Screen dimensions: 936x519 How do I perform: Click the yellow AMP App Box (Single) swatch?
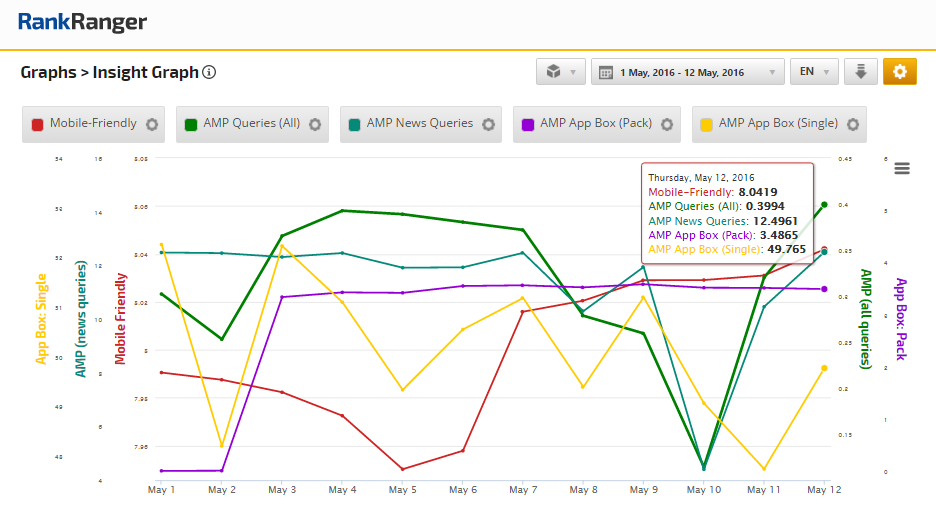[x=706, y=124]
